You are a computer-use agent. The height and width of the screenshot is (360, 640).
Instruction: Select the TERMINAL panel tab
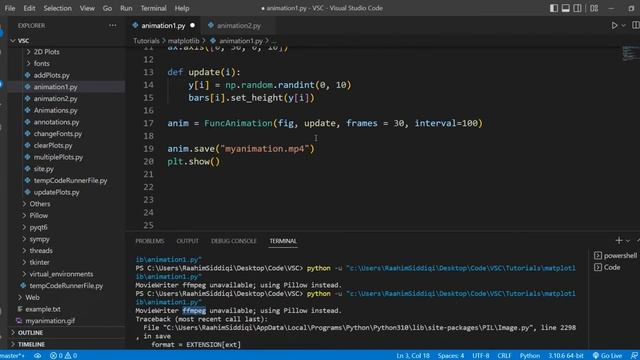pos(283,241)
